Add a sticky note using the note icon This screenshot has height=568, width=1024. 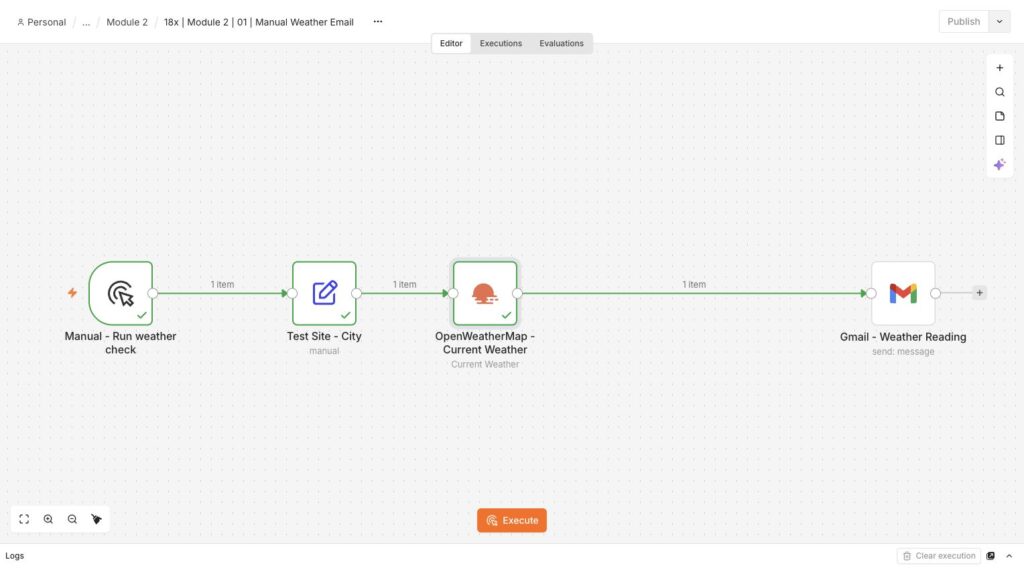click(999, 116)
